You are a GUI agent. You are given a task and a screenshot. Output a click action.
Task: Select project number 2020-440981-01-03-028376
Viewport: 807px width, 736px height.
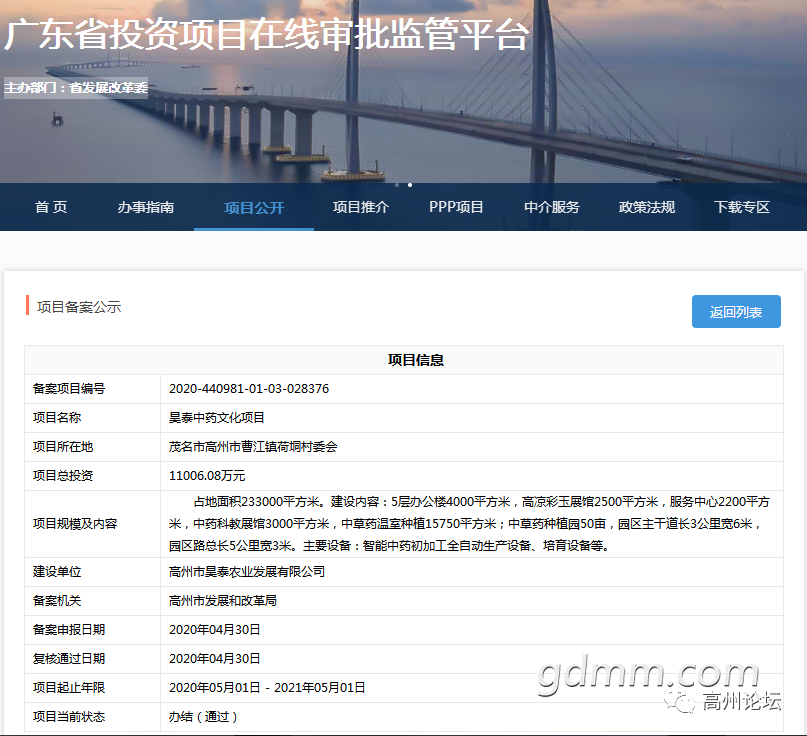(249, 389)
